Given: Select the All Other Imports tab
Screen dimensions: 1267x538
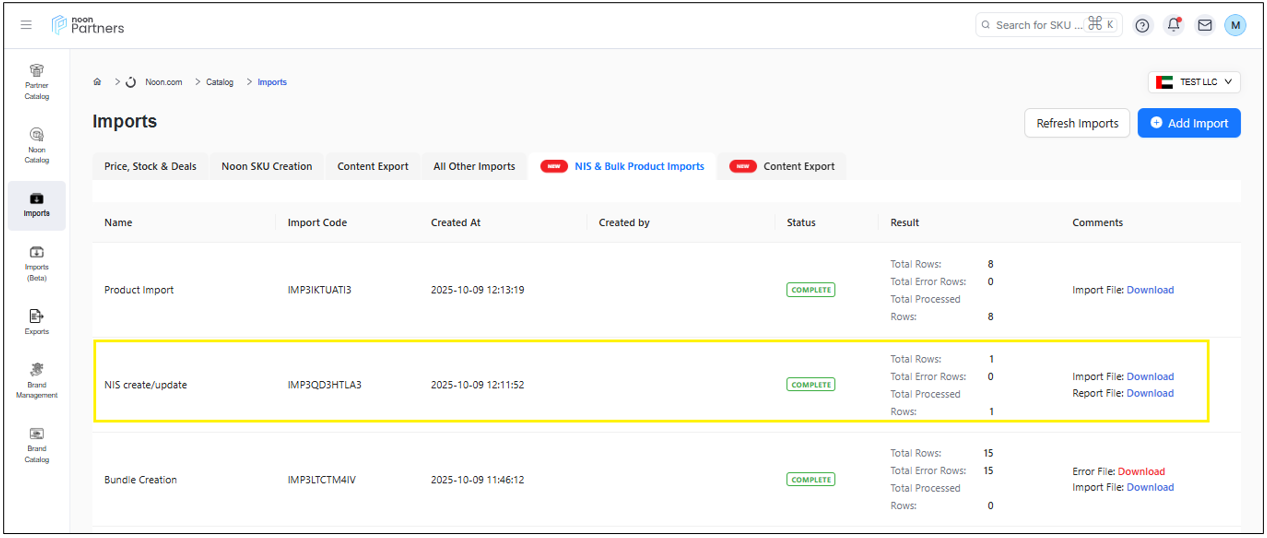Looking at the screenshot, I should tap(474, 166).
